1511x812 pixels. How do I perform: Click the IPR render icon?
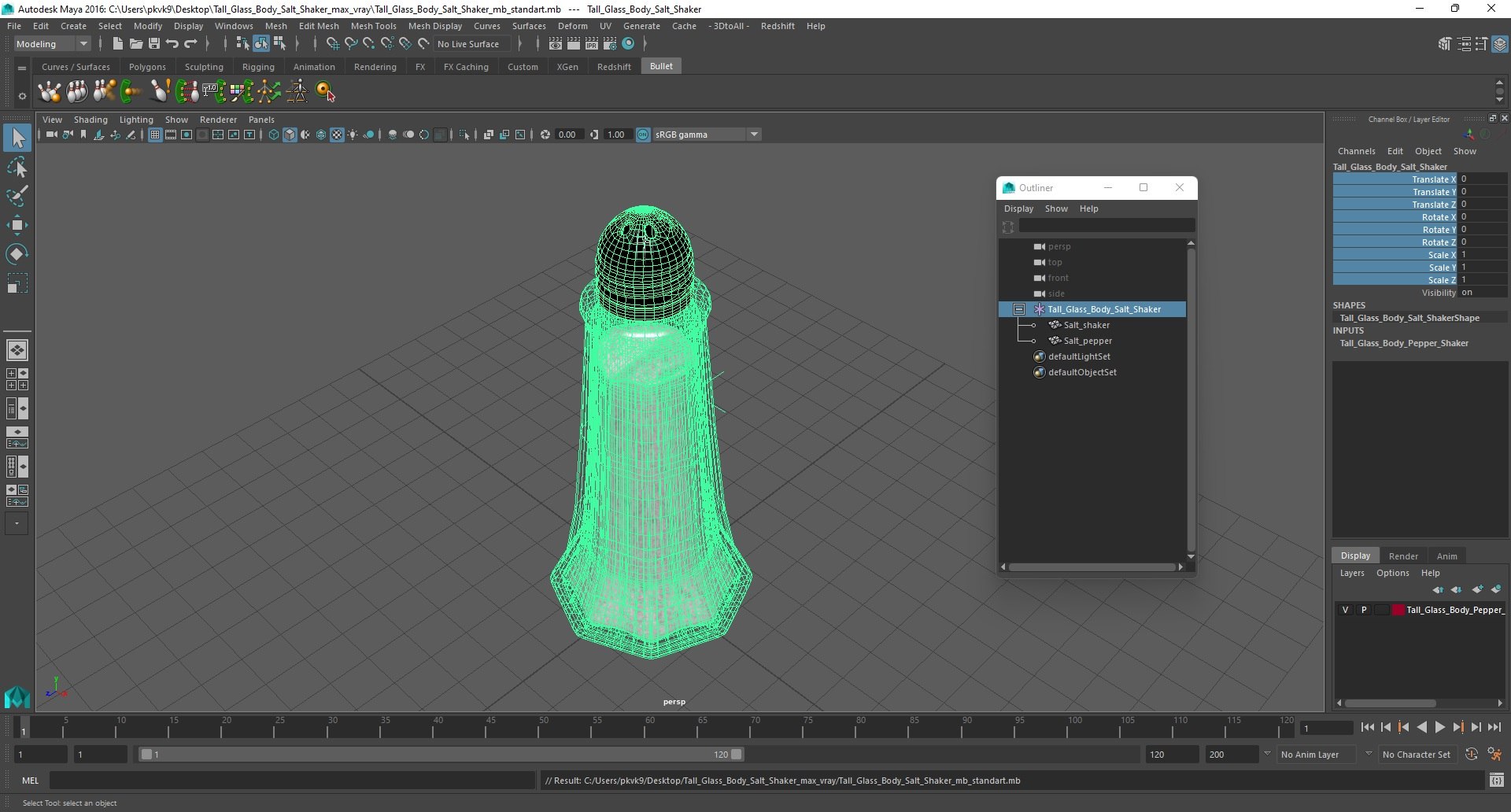[591, 44]
